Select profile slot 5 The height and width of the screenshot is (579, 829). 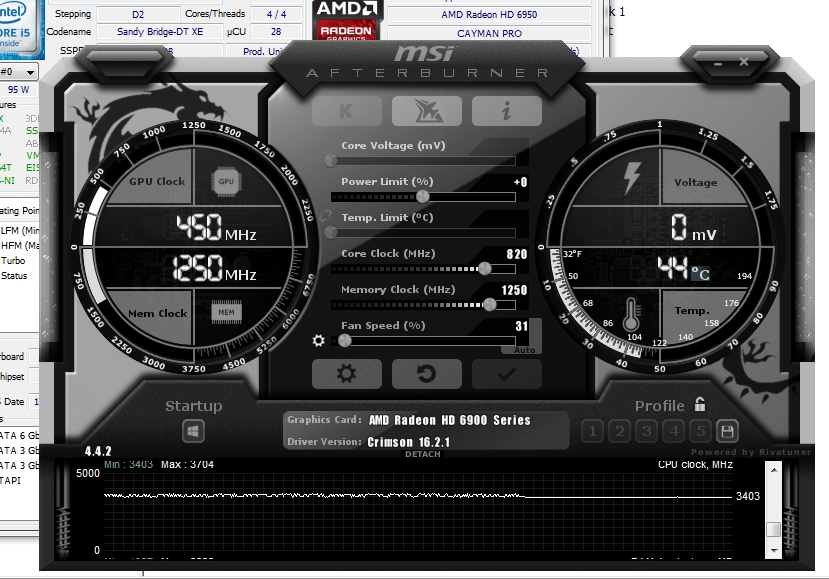coord(701,431)
